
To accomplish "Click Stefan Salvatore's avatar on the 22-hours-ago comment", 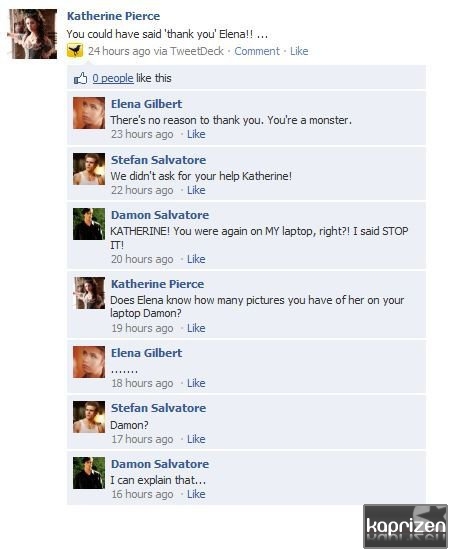I will point(89,169).
